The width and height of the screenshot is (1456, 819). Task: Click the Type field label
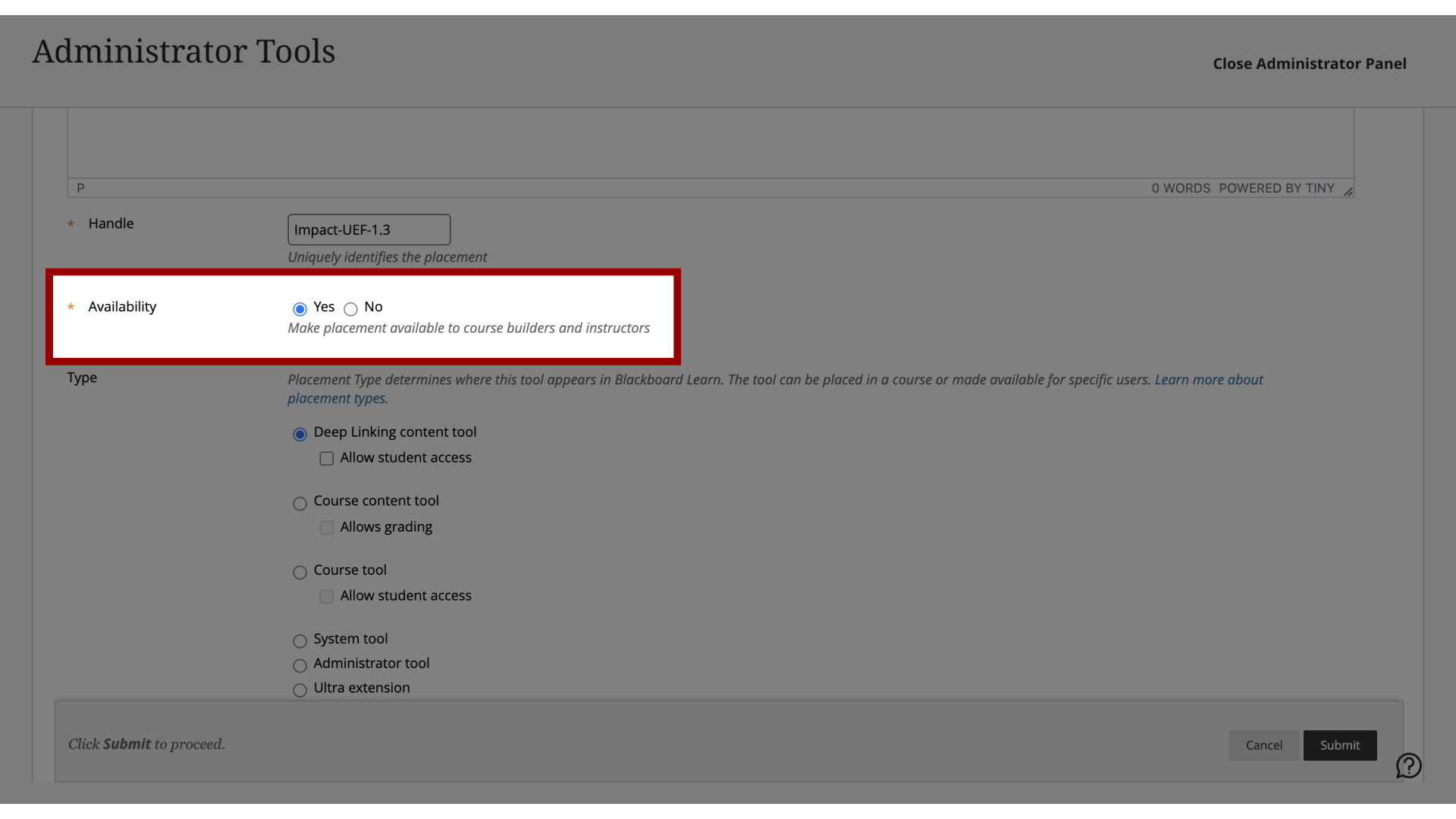coord(82,378)
